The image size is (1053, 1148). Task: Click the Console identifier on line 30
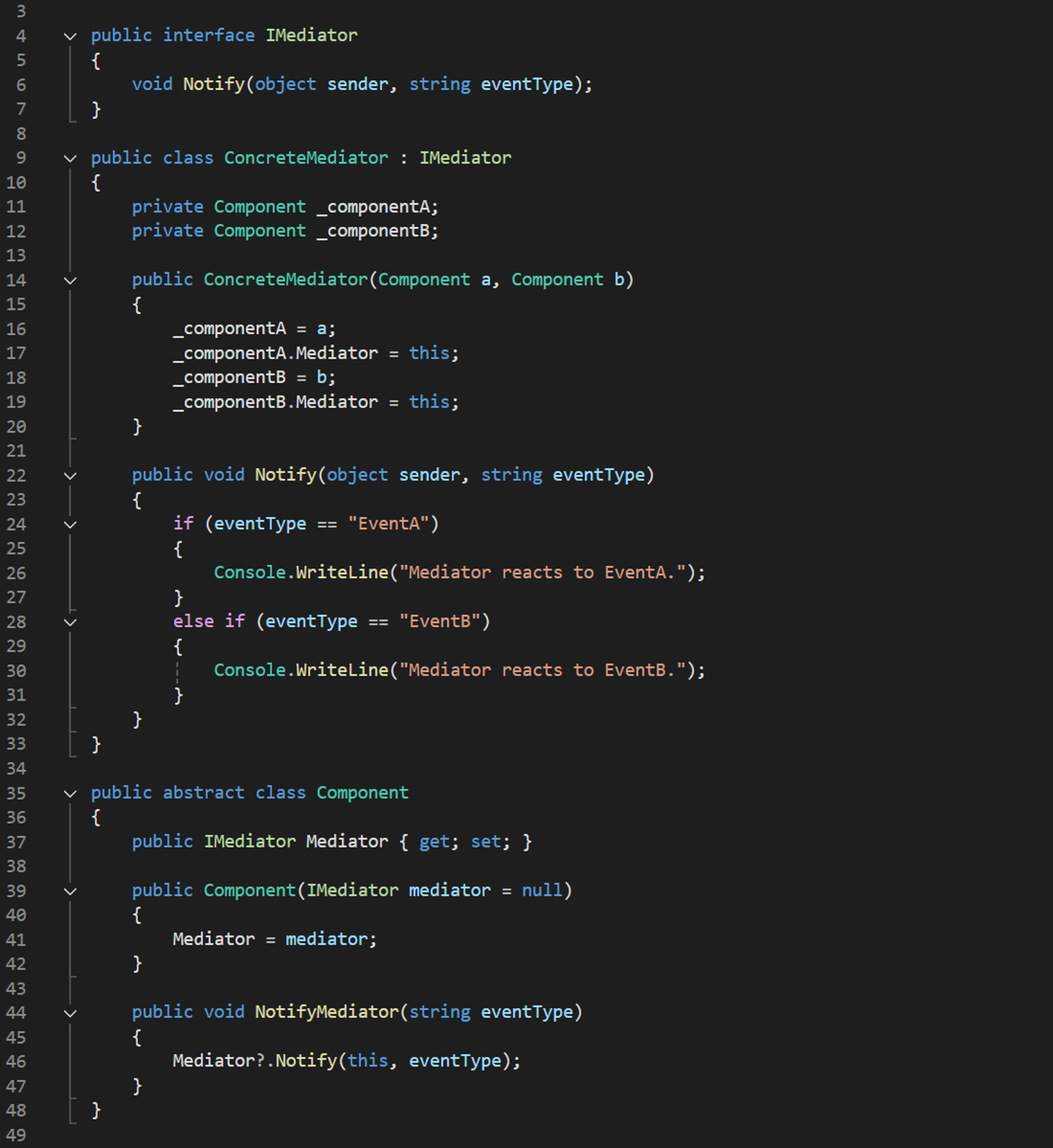[x=250, y=670]
